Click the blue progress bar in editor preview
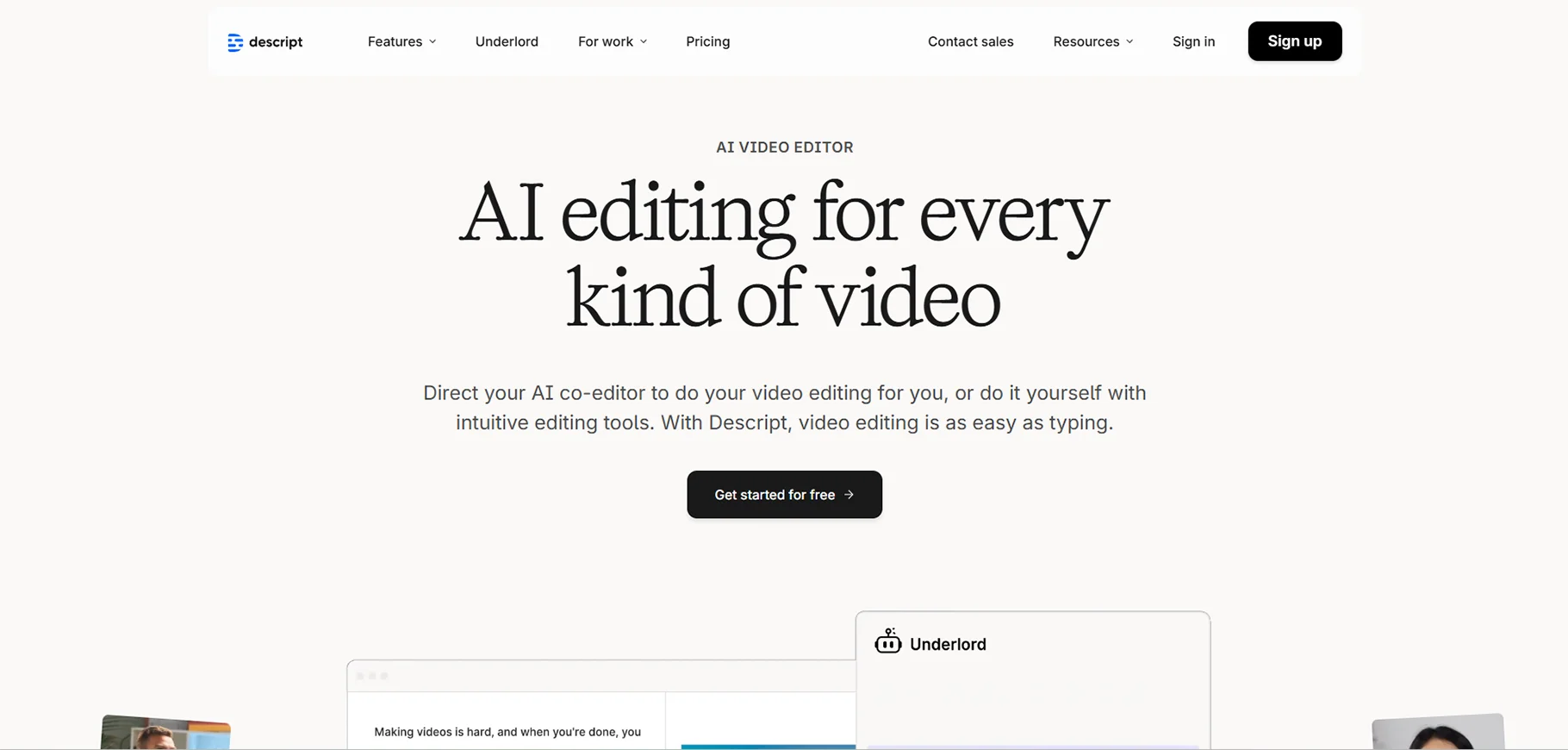This screenshot has width=1568, height=750. pyautogui.click(x=768, y=747)
